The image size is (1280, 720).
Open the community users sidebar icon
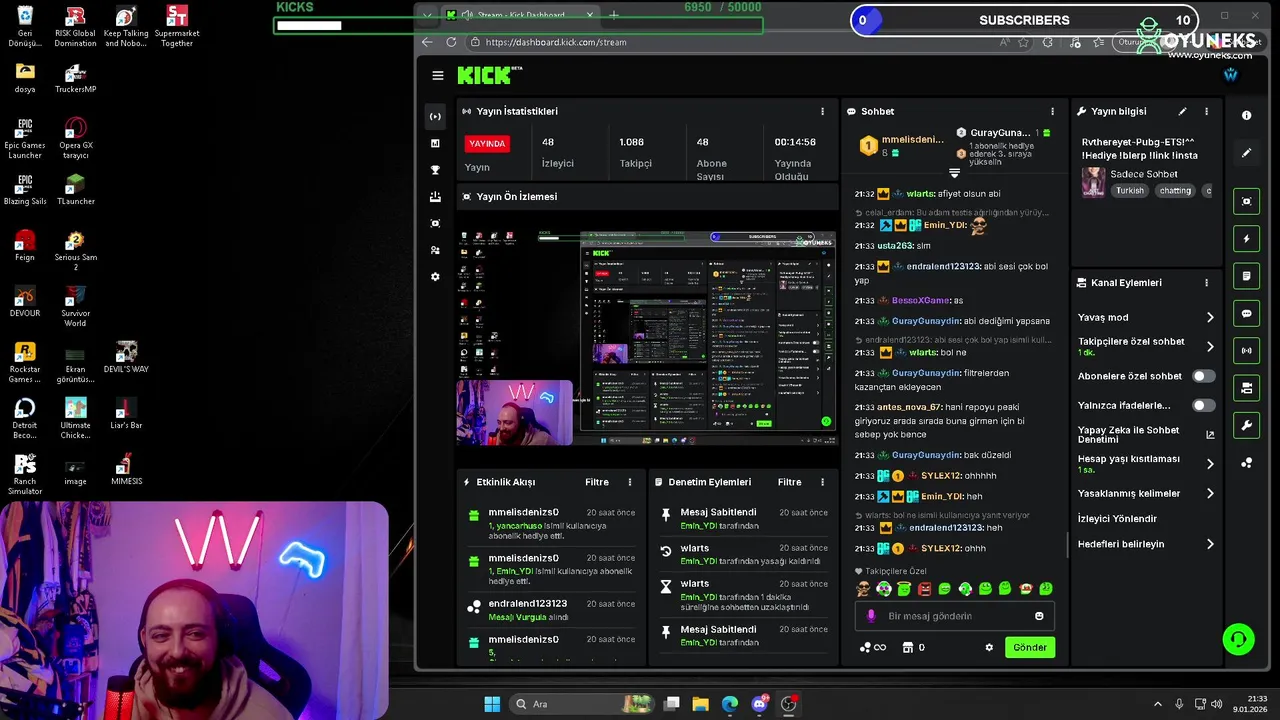pos(435,250)
